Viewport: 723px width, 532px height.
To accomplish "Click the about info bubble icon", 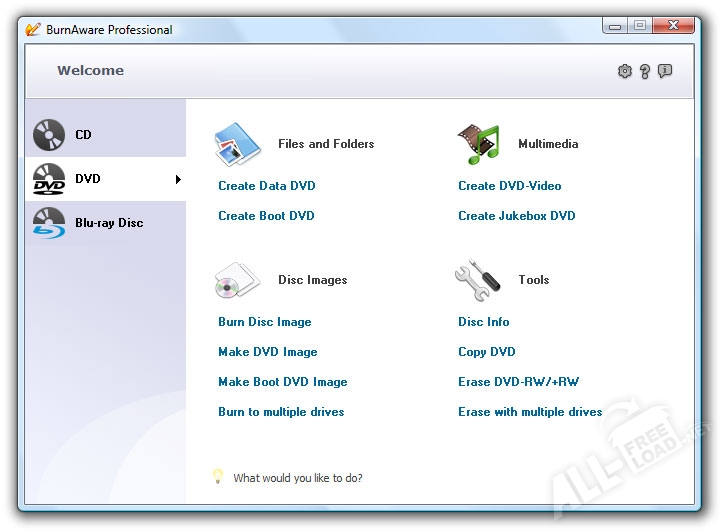I will click(665, 71).
